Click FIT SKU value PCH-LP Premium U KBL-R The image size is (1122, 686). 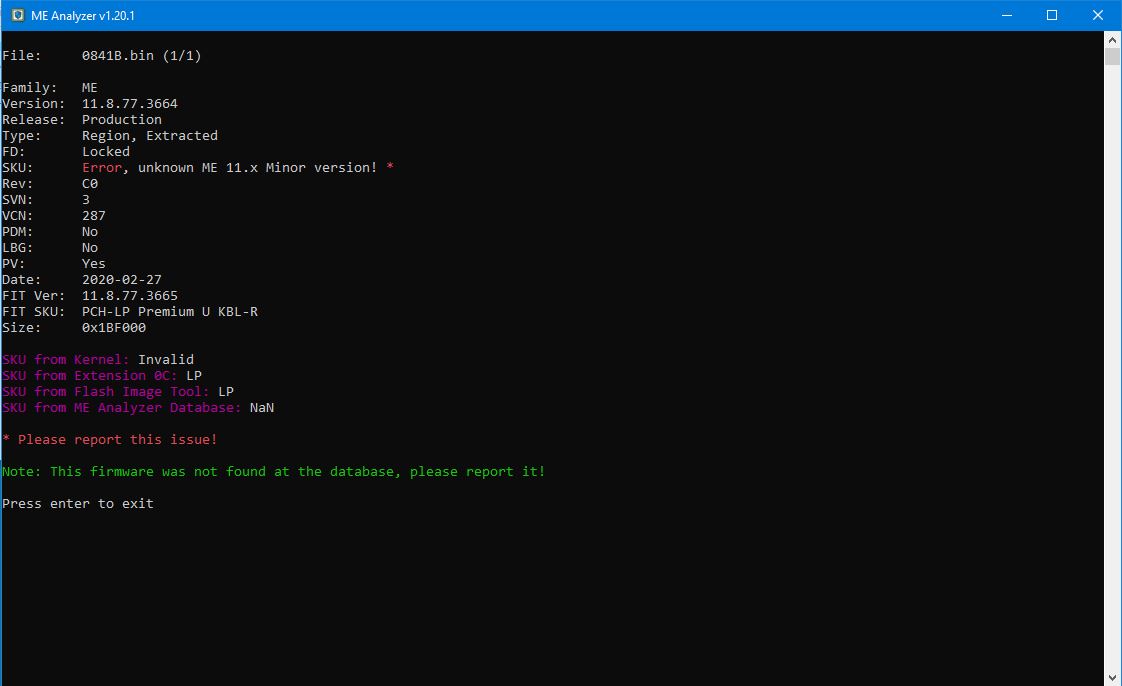coord(170,312)
